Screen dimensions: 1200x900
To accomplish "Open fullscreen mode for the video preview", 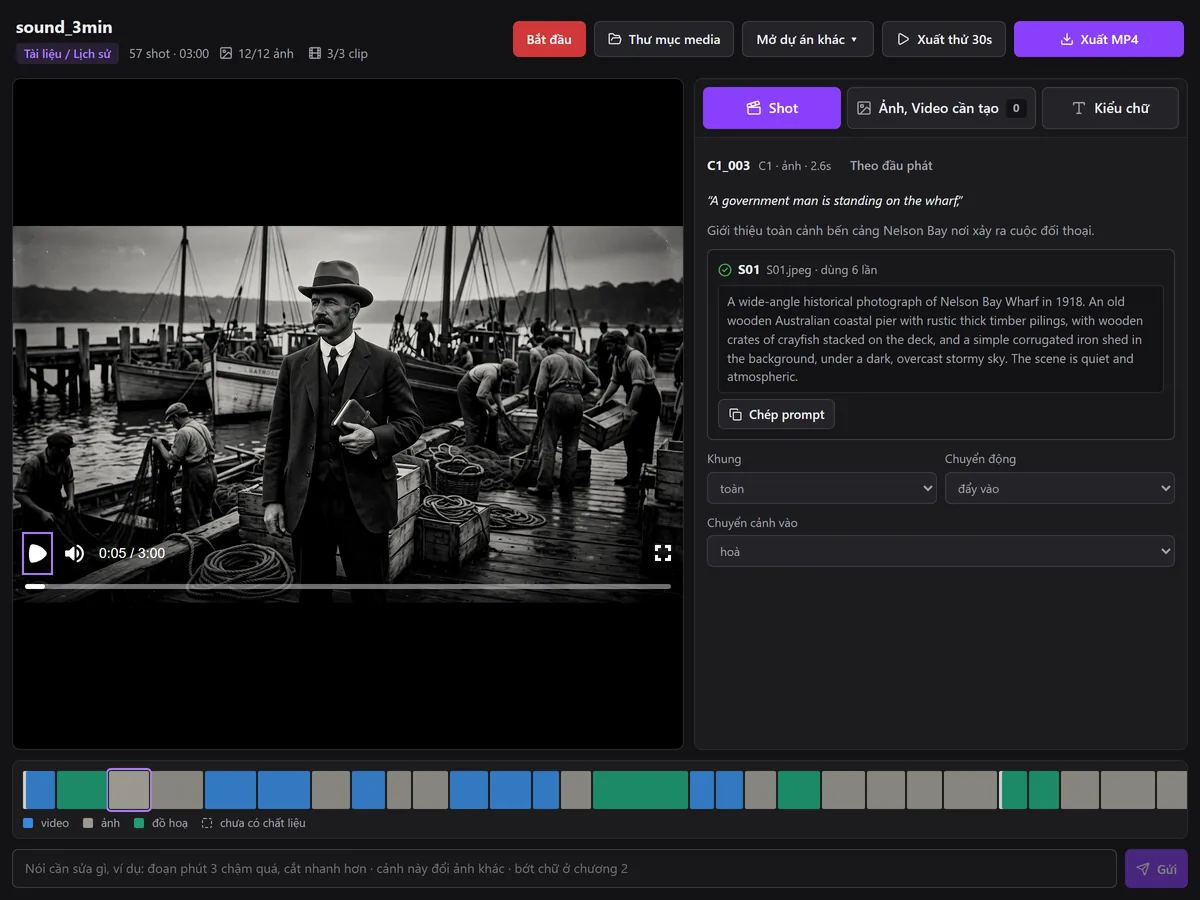I will coord(662,553).
